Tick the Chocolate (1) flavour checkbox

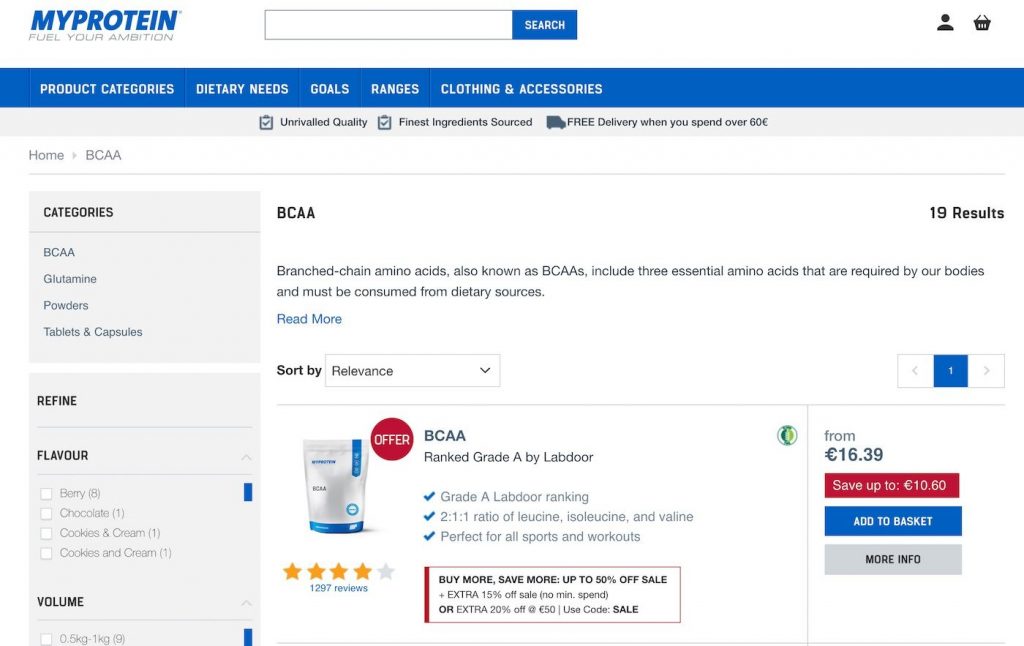coord(46,513)
